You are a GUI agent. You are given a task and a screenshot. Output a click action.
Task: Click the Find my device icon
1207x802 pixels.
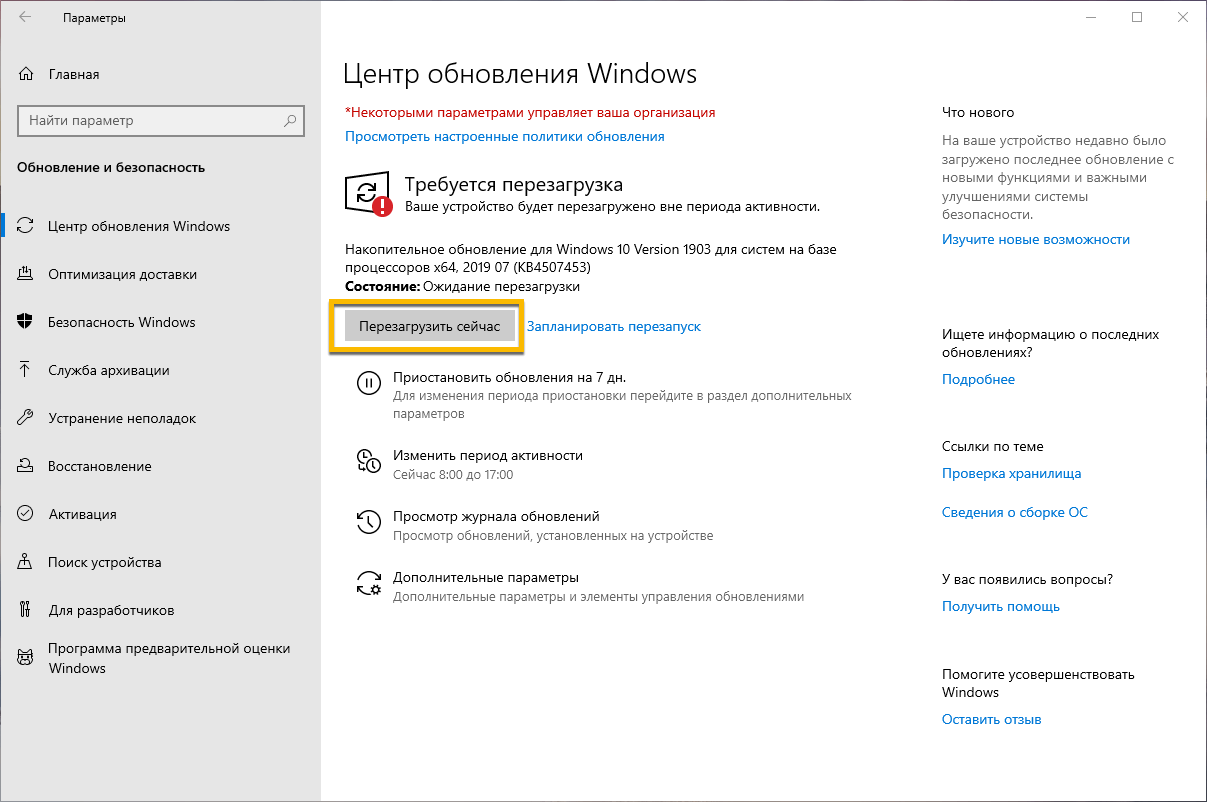tap(26, 562)
